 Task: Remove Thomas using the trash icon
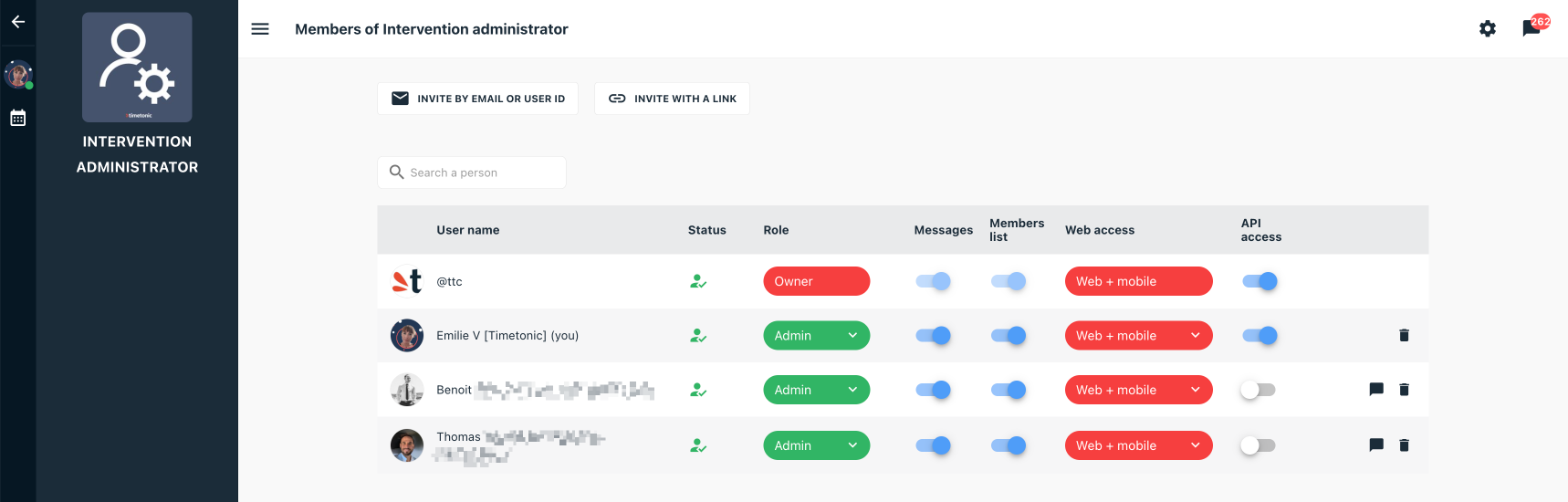coord(1404,445)
